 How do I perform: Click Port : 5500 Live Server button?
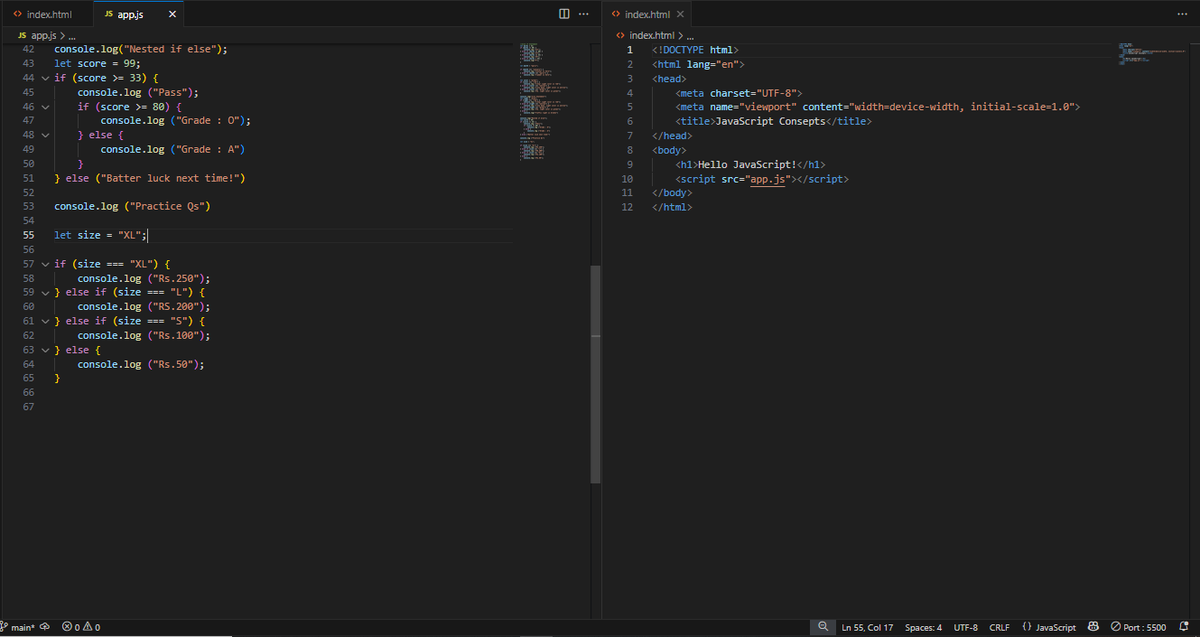coord(1138,627)
